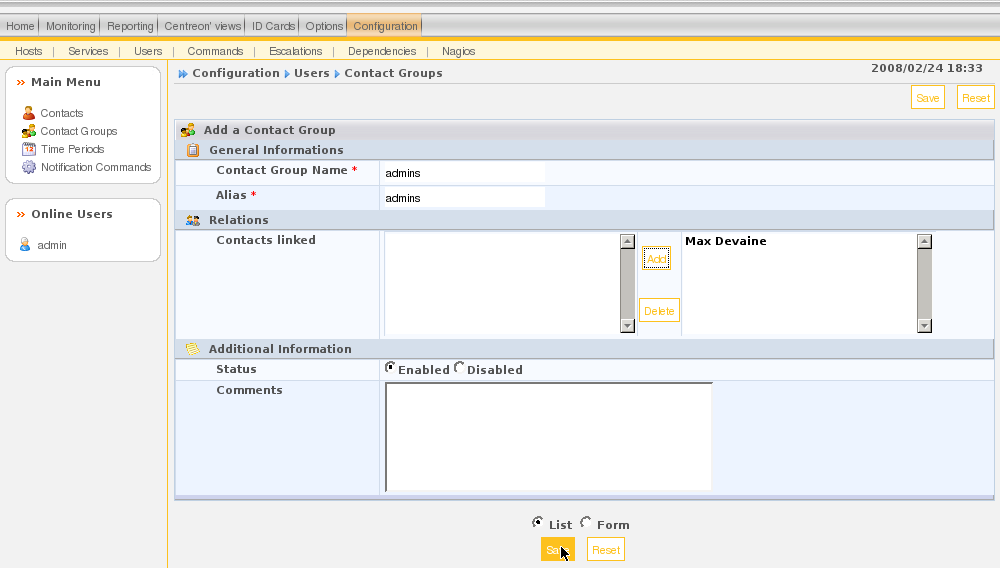Click down arrow of available contacts scrollbar
Screen dimensions: 1000x568
tap(628, 325)
